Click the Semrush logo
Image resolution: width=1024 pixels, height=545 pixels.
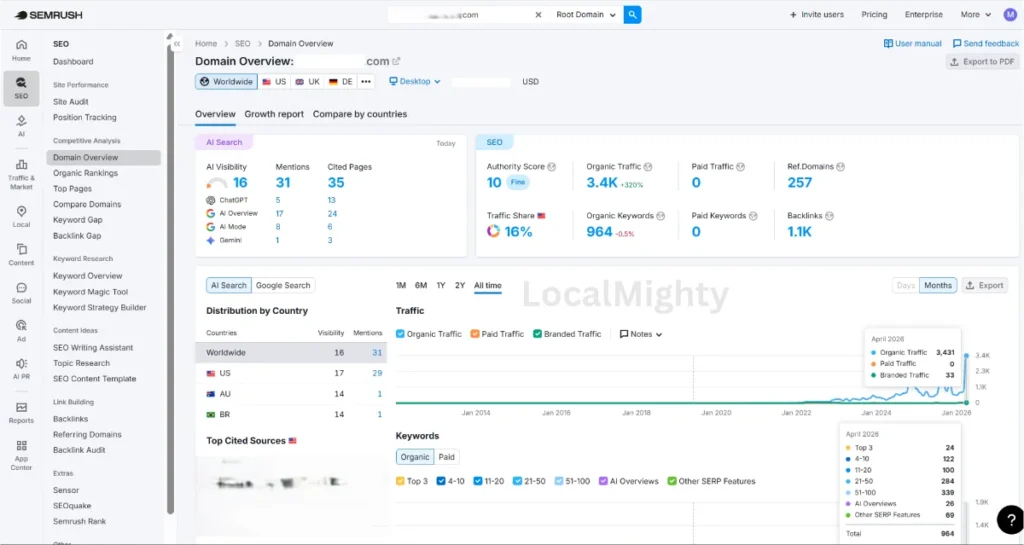[x=48, y=14]
